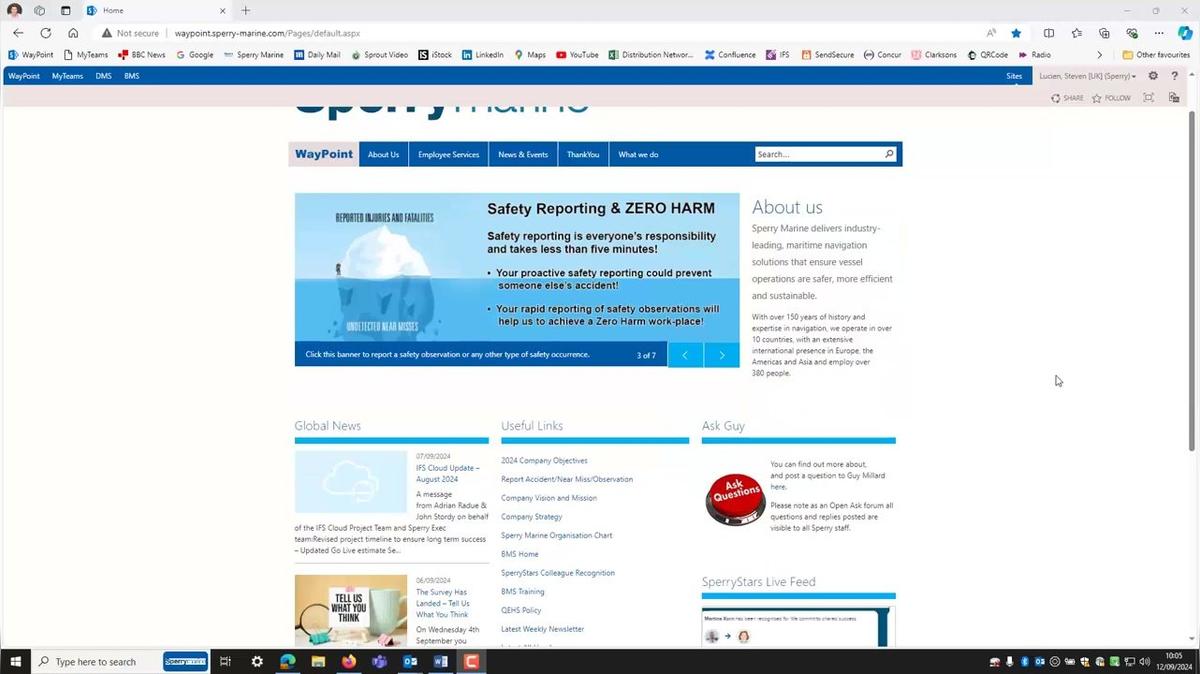The image size is (1200, 674).
Task: Open the SharePoint help question mark
Action: (1175, 76)
